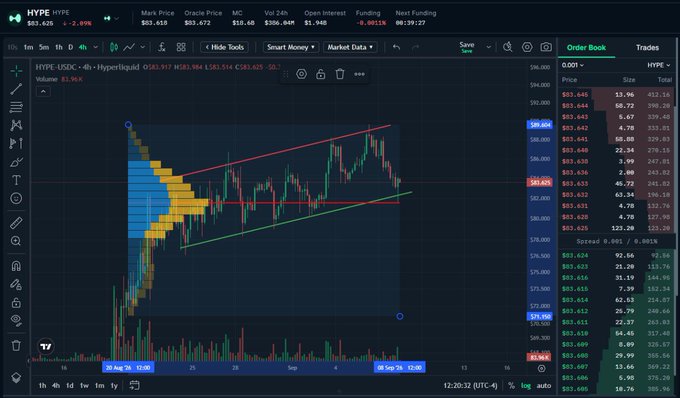Select the 1m timeframe

(x=28, y=47)
